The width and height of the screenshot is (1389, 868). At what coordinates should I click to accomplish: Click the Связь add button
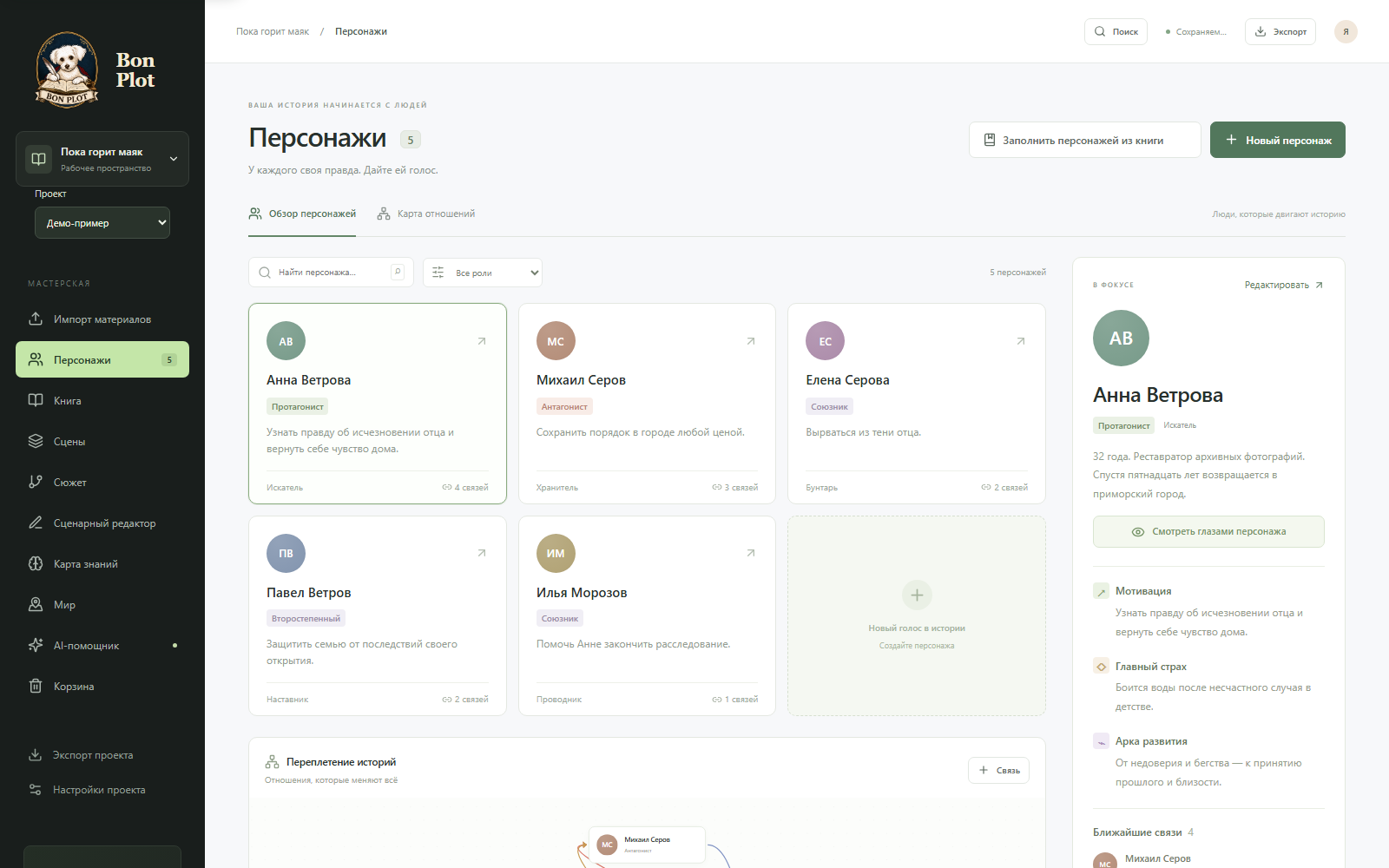[x=998, y=770]
